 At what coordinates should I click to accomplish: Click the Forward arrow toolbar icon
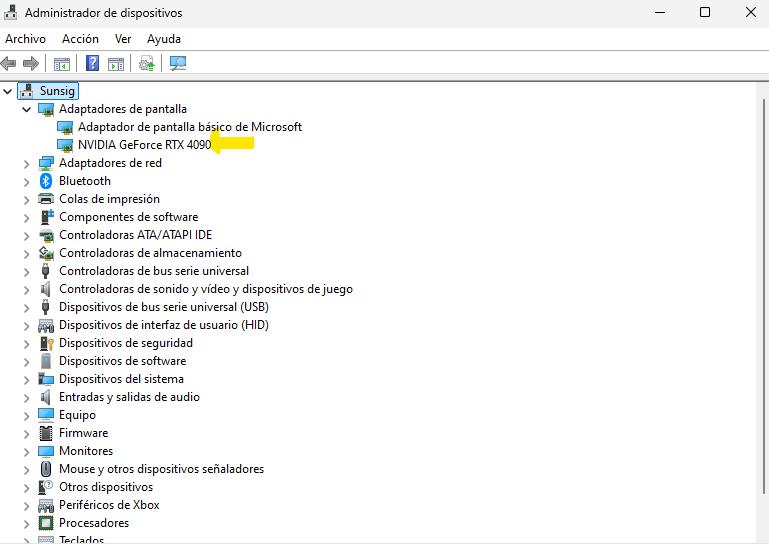pyautogui.click(x=31, y=63)
